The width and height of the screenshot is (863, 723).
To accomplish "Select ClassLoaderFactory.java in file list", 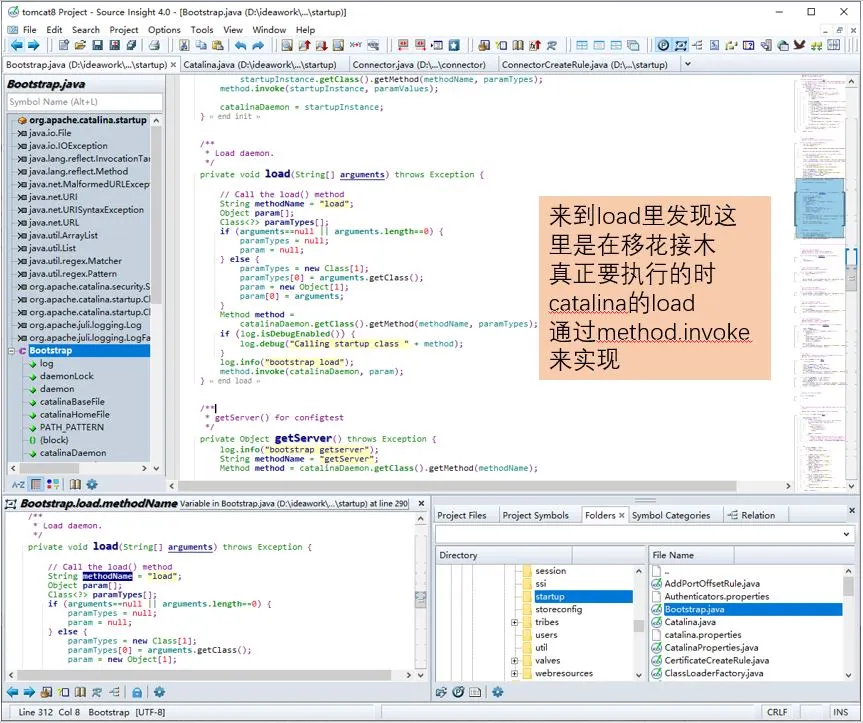I will (x=713, y=673).
